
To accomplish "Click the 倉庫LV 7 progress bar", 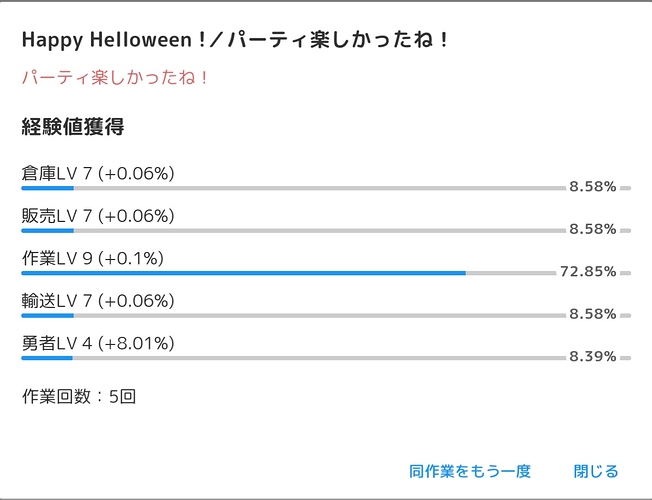I will (x=326, y=188).
